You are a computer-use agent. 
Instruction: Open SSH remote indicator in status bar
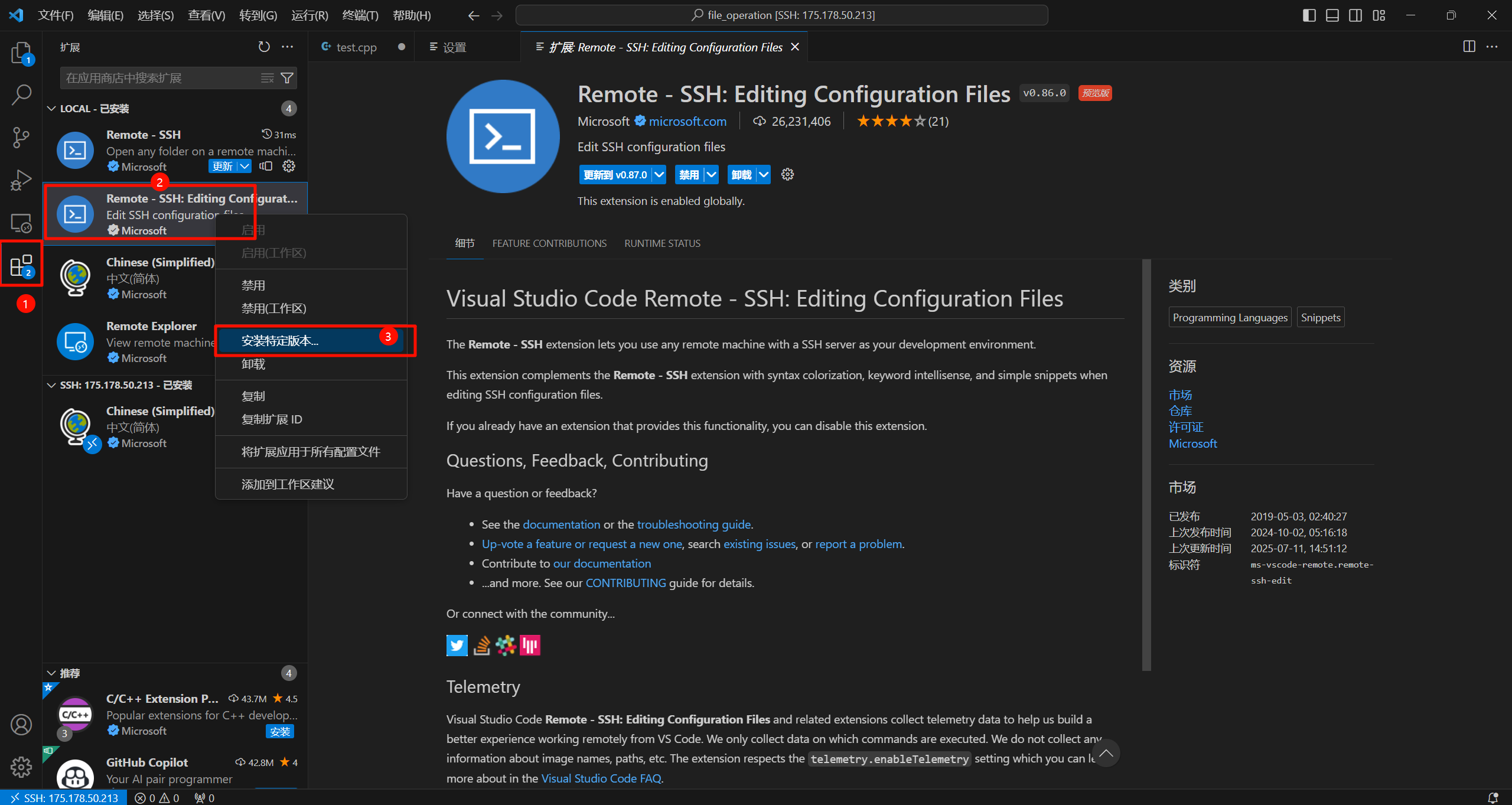tap(63, 798)
